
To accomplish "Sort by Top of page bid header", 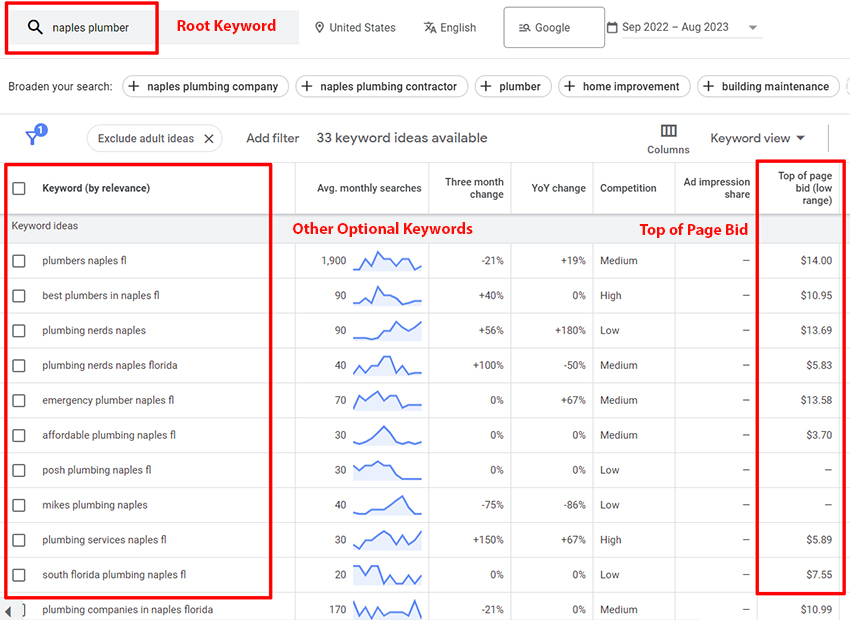I will click(805, 188).
